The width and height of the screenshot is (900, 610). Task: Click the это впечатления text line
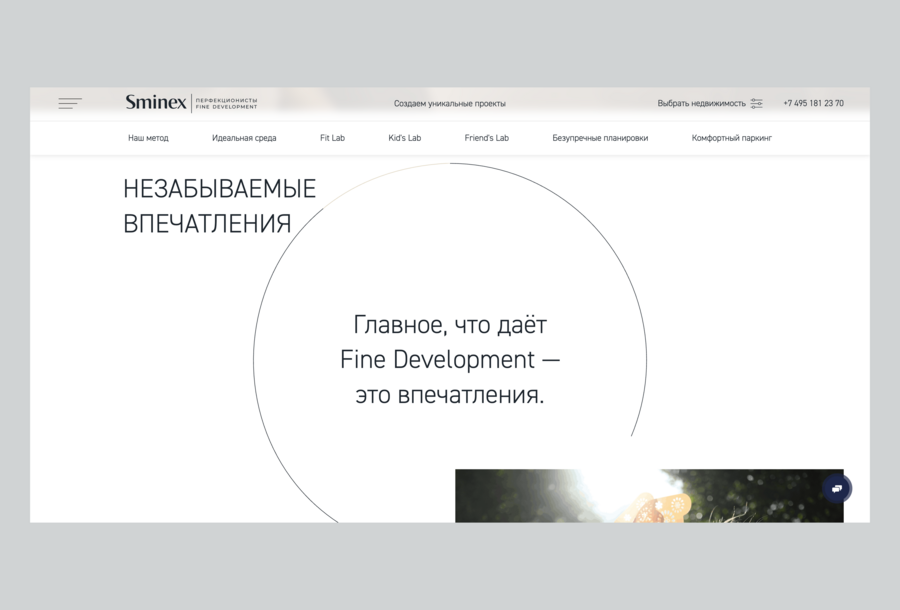coord(450,395)
